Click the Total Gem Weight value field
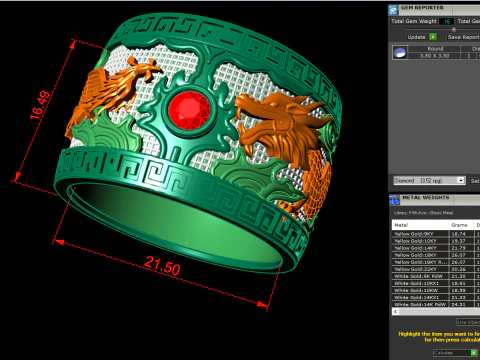The image size is (480, 360). click(x=447, y=21)
